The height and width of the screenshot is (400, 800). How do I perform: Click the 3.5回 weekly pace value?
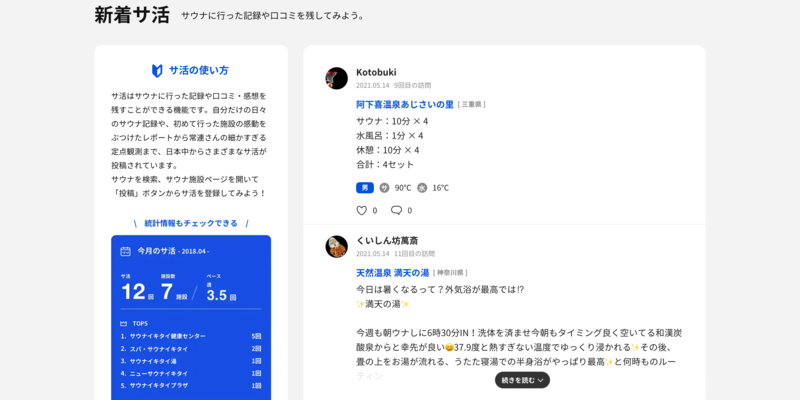(x=221, y=295)
